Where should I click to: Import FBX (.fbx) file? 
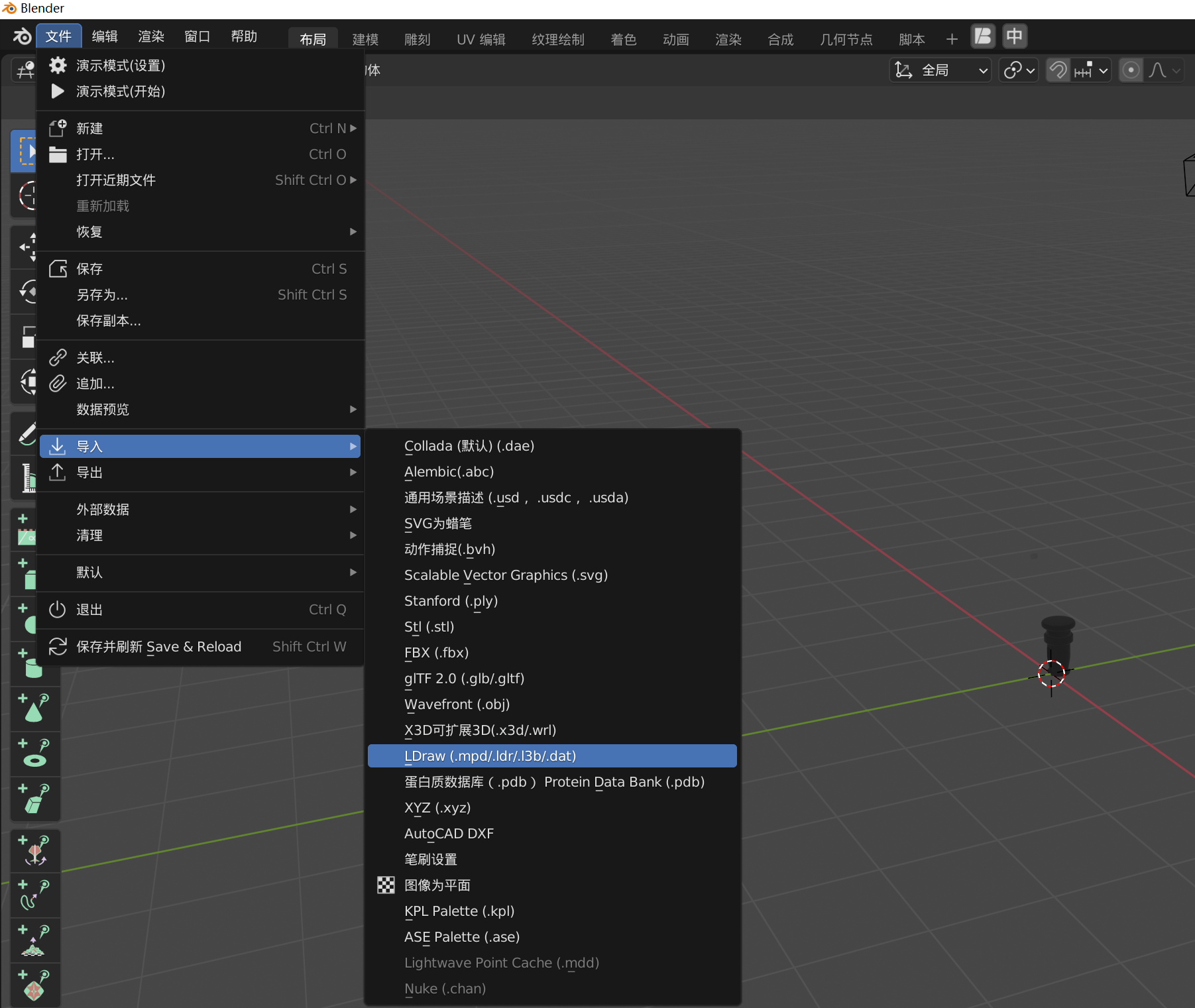pyautogui.click(x=552, y=652)
